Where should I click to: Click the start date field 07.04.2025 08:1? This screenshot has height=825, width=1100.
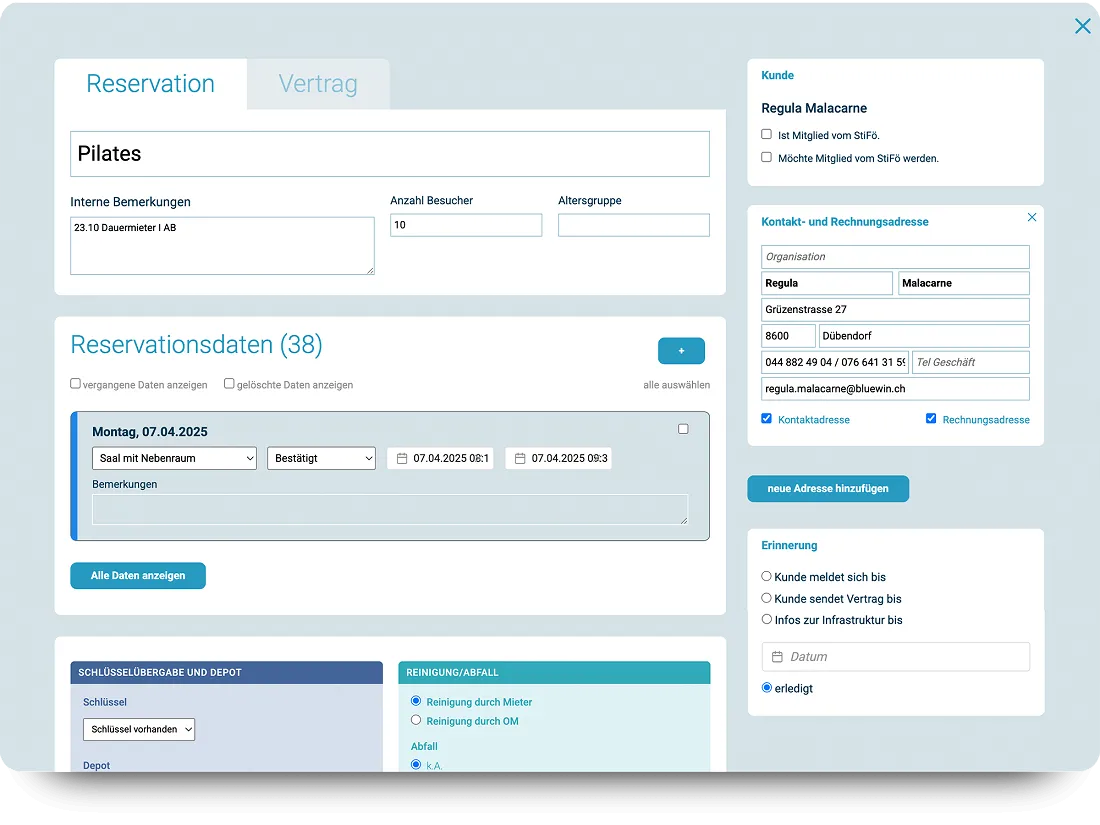[x=441, y=458]
